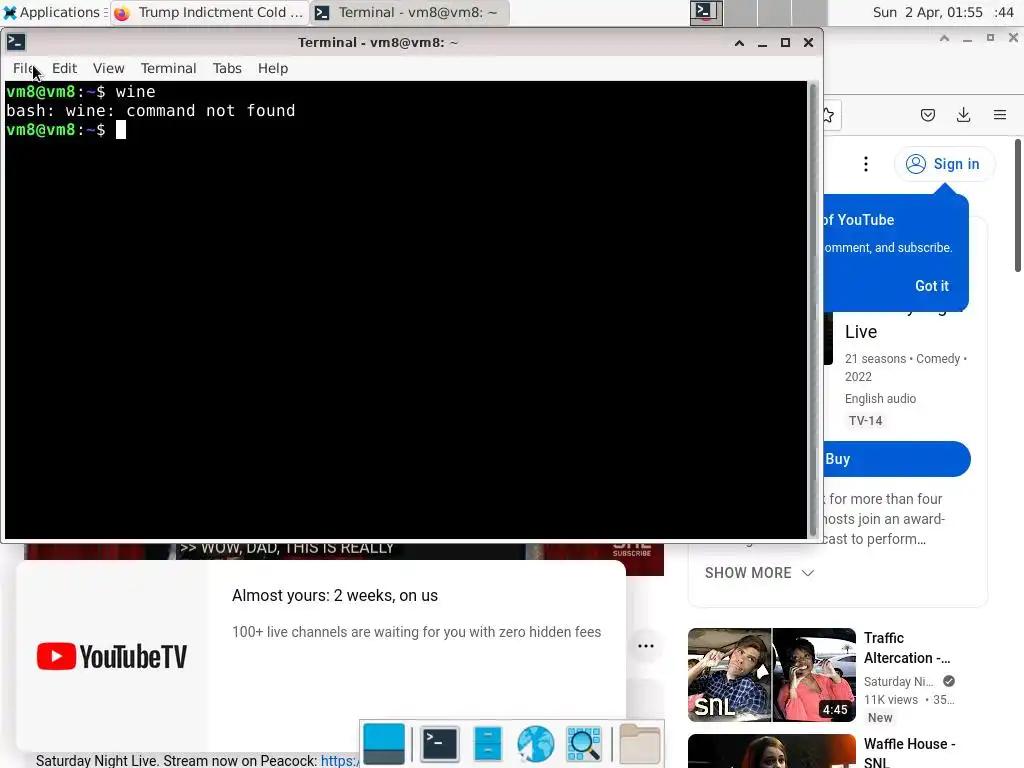Viewport: 1024px width, 768px height.
Task: Open the terminal File menu
Action: 23,68
